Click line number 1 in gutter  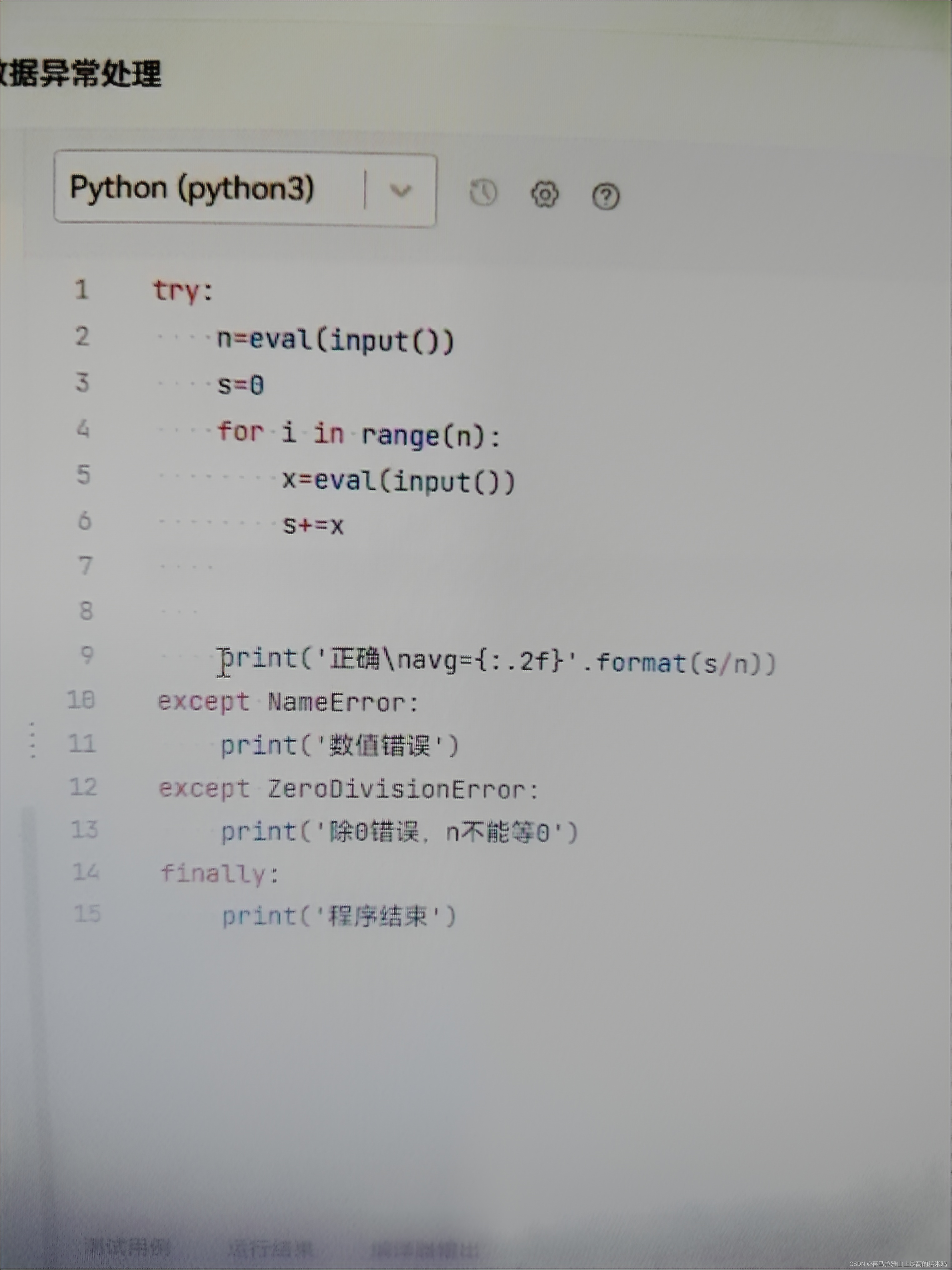click(82, 289)
